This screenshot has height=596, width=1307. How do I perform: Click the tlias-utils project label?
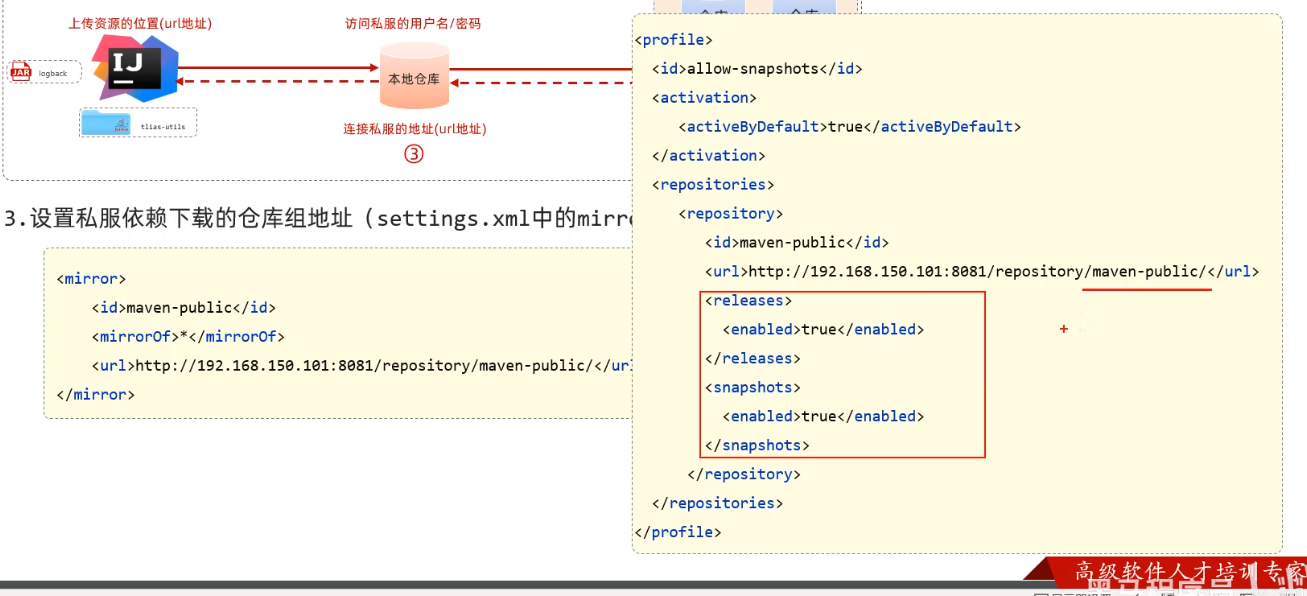pos(163,127)
